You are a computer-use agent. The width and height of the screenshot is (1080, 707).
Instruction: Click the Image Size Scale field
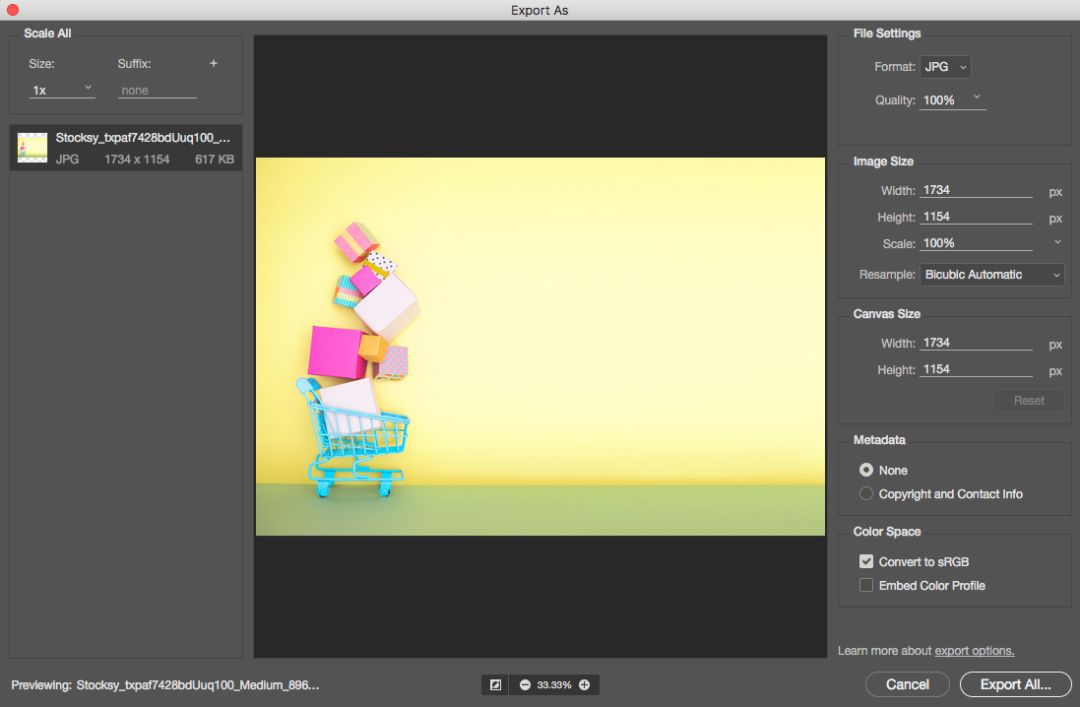(976, 243)
